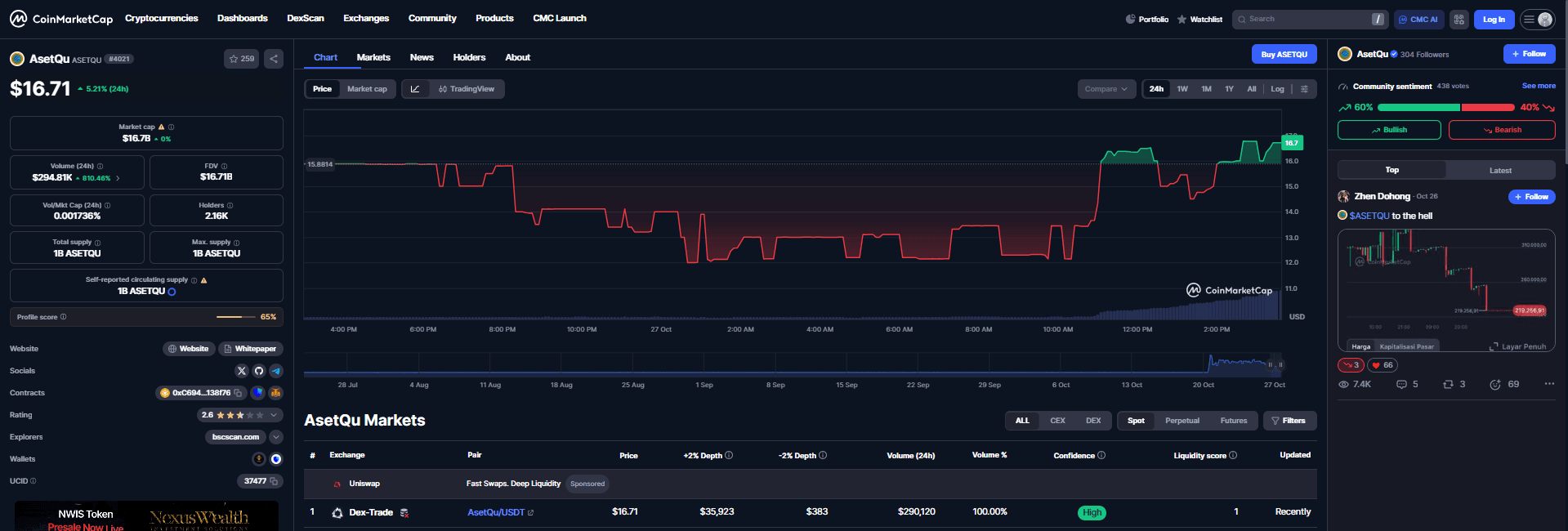Click See more on community sentiment
Viewport: 1568px width, 531px height.
coord(1539,86)
